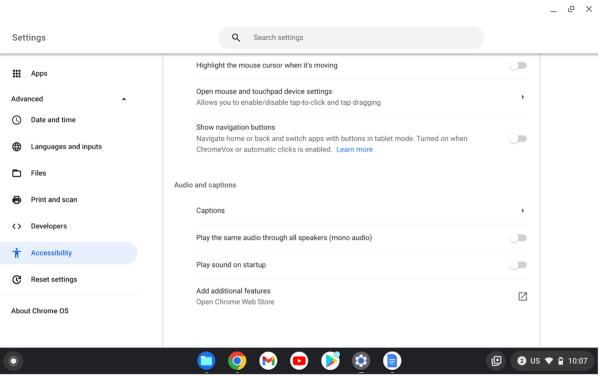The height and width of the screenshot is (376, 600).
Task: Click the battery icon in system tray
Action: point(560,361)
